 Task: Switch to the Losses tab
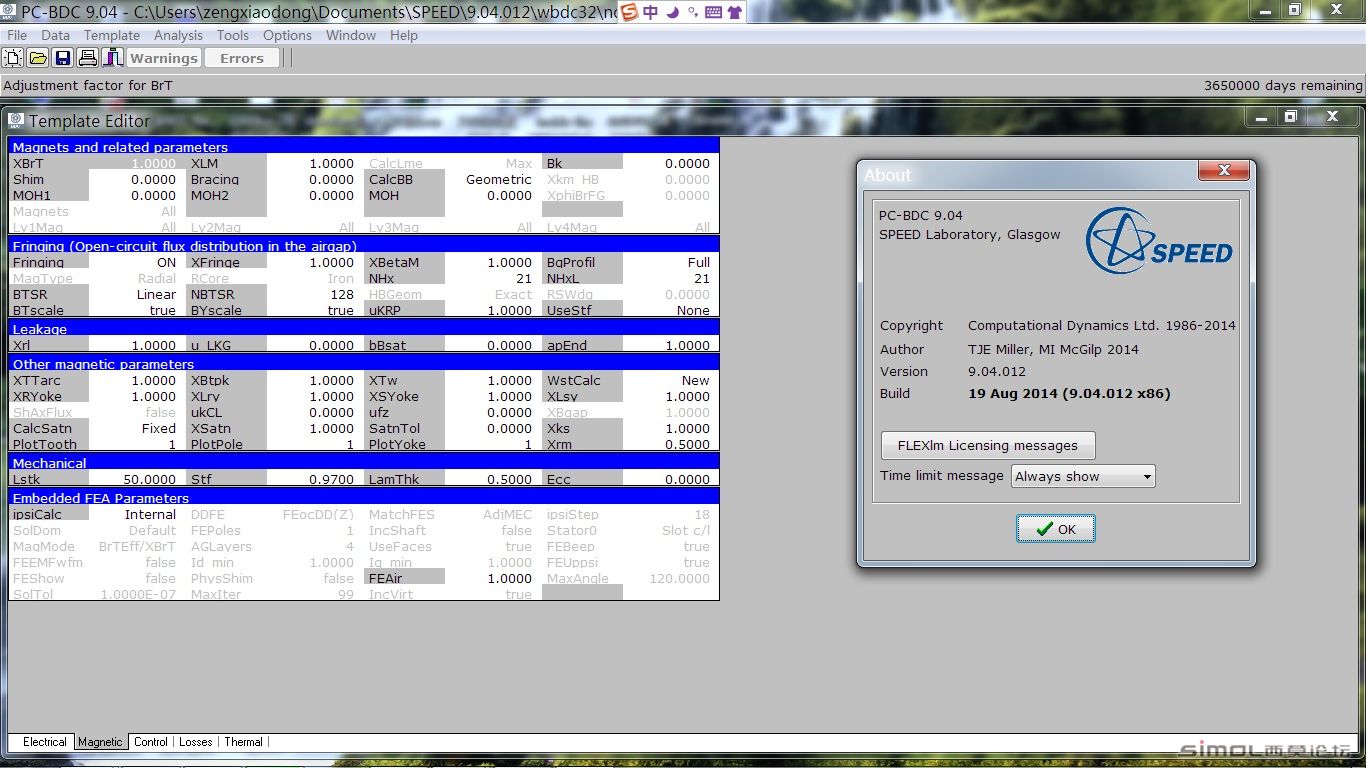tap(195, 742)
